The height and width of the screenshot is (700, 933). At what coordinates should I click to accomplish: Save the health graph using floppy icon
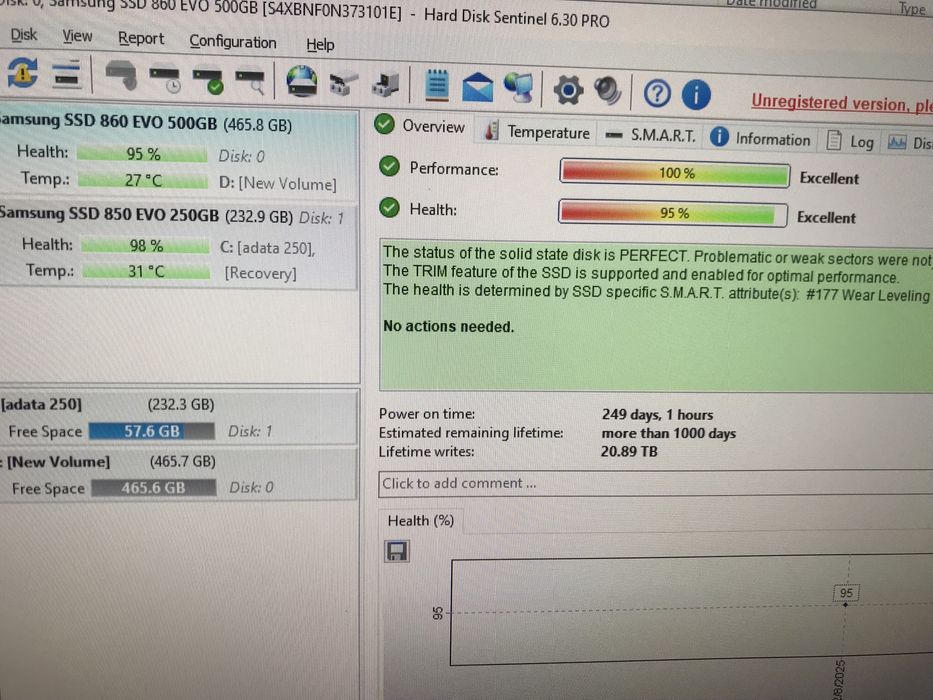(x=396, y=551)
